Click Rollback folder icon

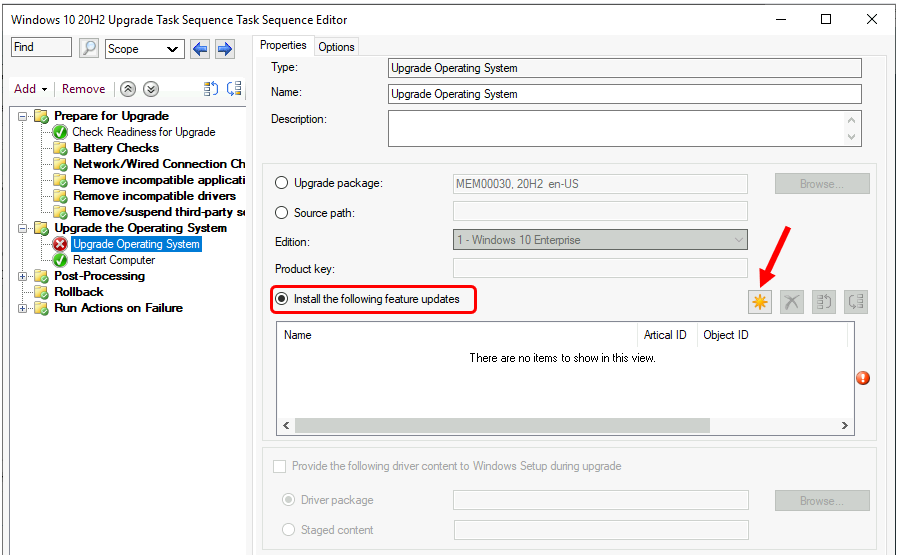(x=41, y=292)
